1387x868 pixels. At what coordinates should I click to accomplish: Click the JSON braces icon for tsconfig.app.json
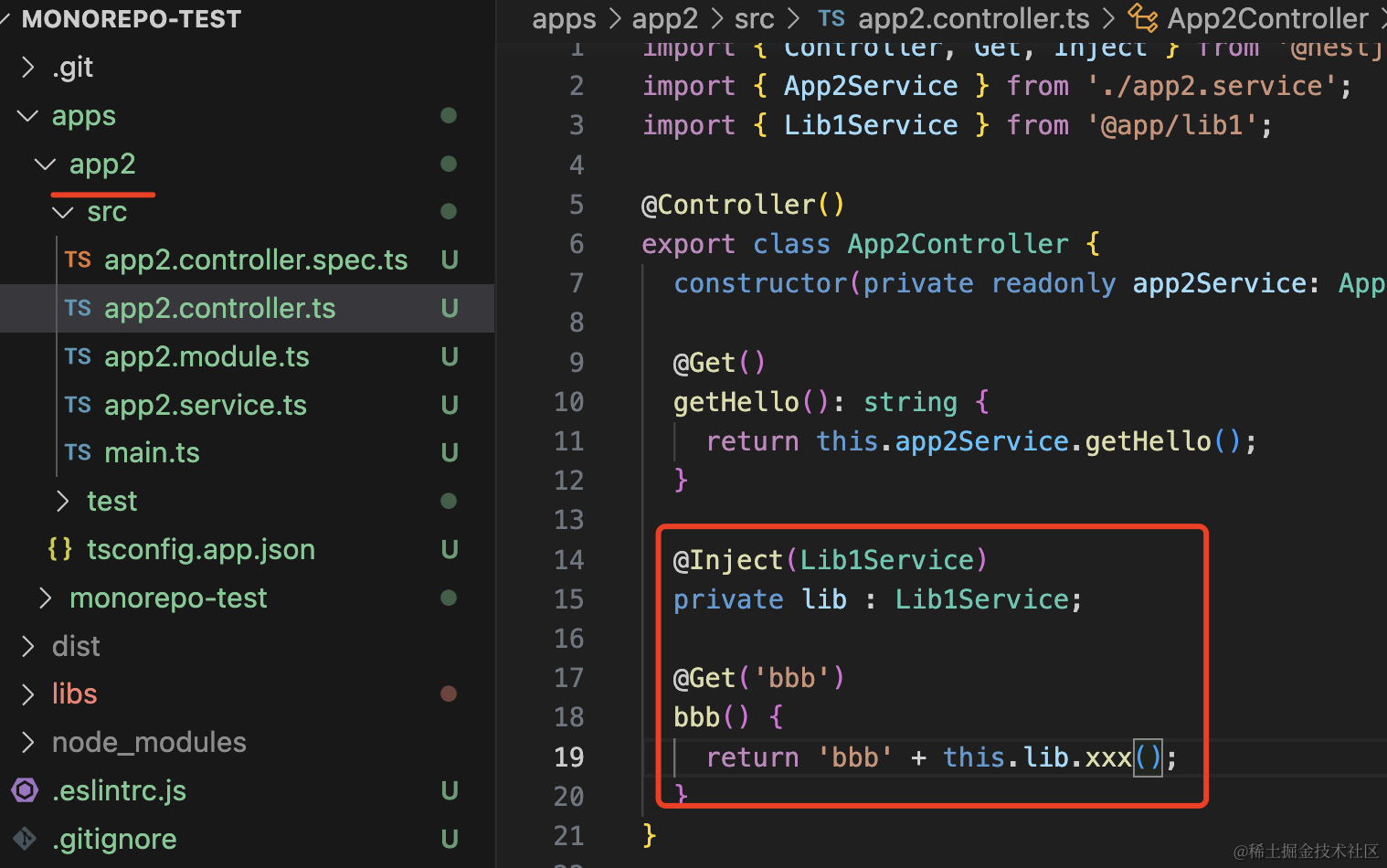click(x=60, y=549)
